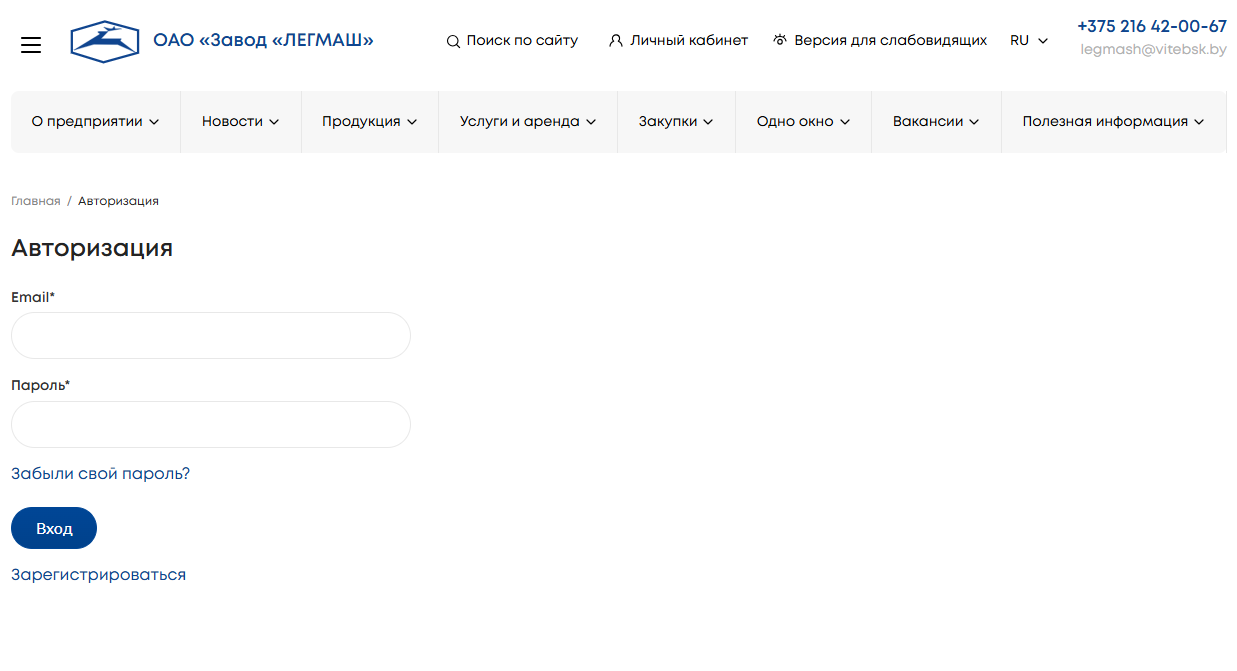Expand chevron next to Закупки
Image resolution: width=1237 pixels, height=671 pixels.
[x=708, y=122]
